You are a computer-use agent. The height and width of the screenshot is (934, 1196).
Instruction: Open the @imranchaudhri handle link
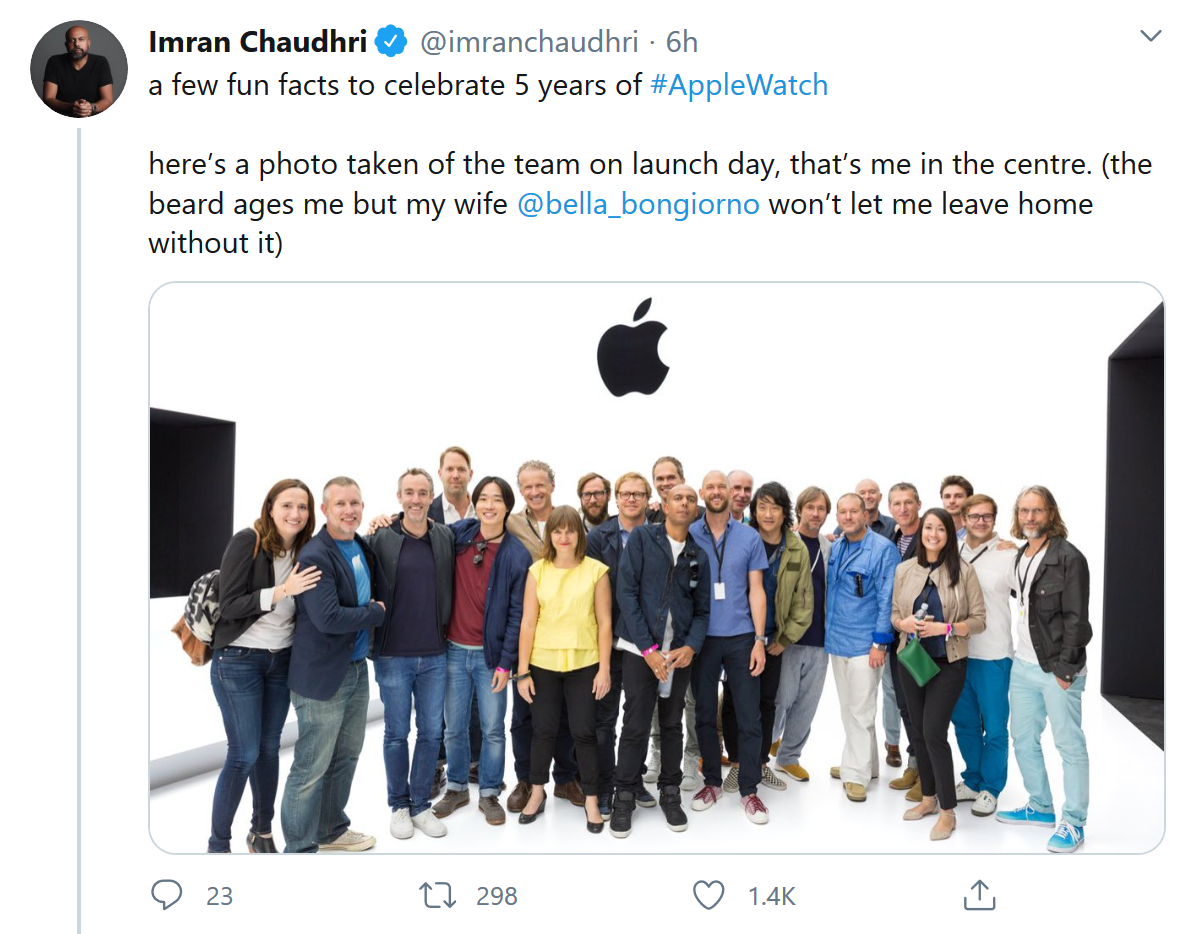click(x=525, y=42)
